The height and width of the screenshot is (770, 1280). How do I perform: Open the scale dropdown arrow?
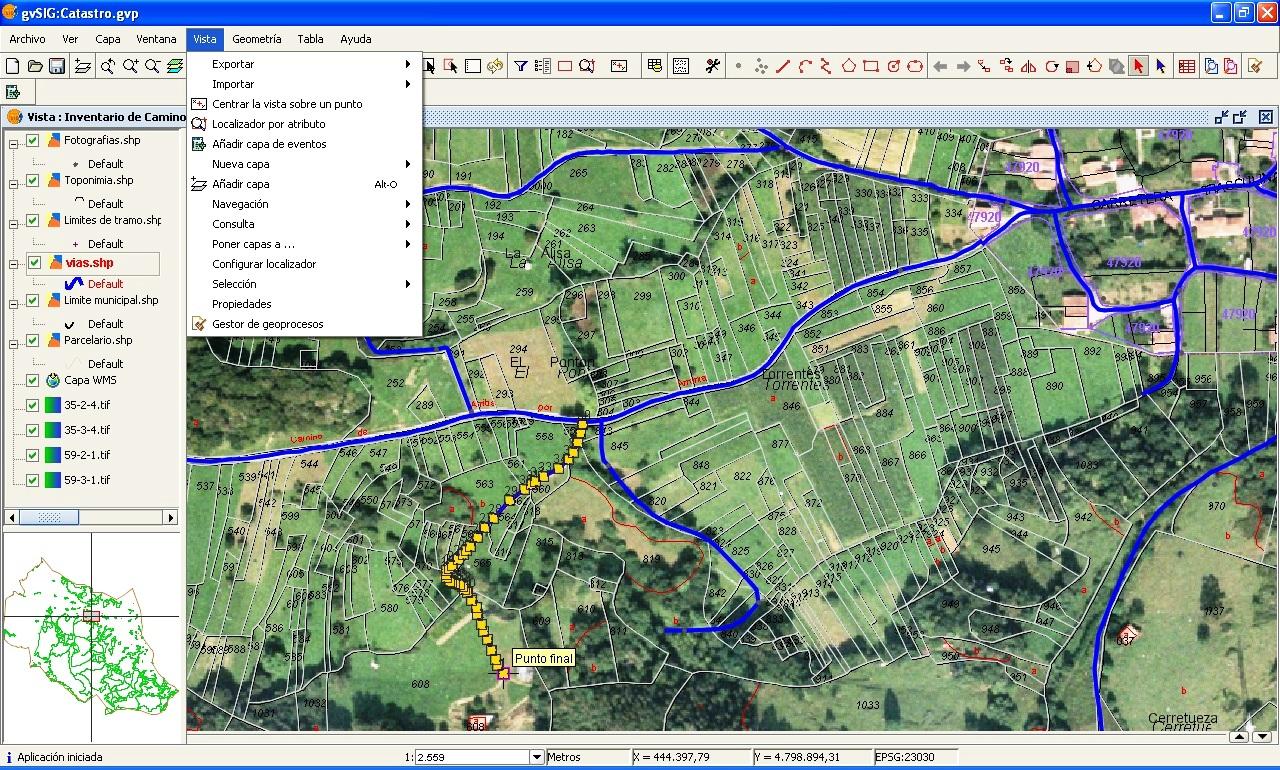click(537, 756)
